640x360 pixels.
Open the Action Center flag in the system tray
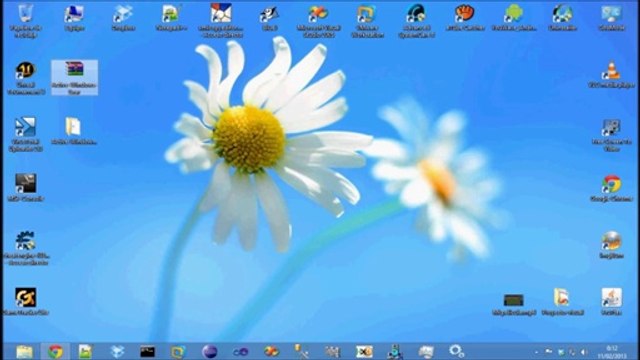[549, 352]
